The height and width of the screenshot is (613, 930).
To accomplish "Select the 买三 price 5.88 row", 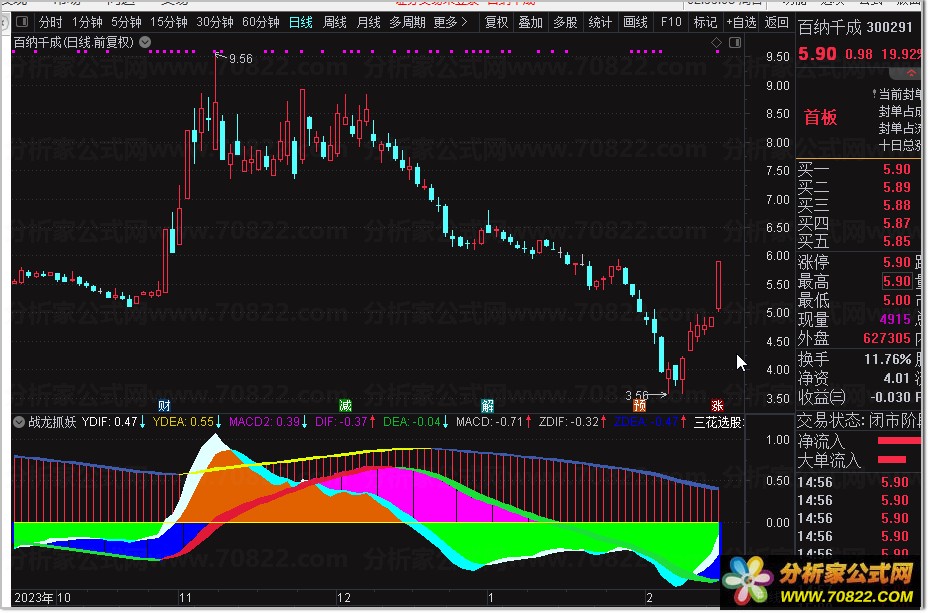I will (x=859, y=205).
